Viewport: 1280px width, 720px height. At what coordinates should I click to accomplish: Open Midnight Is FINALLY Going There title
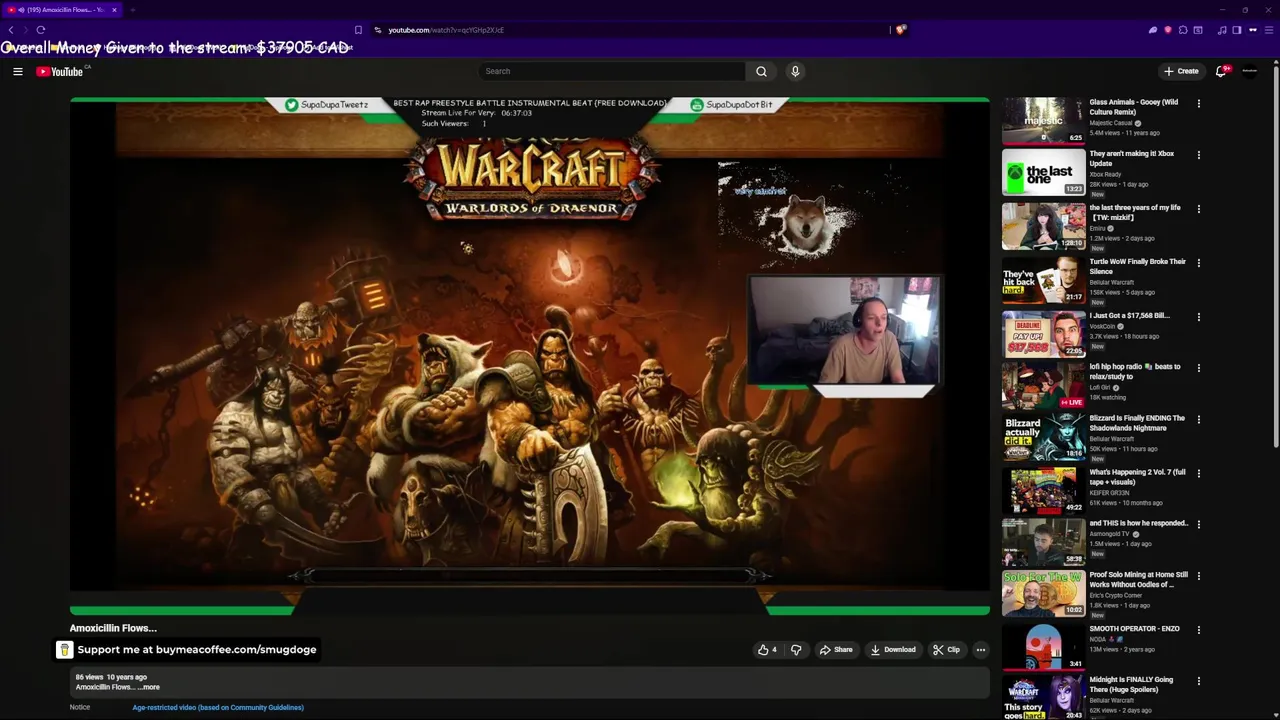coord(1132,685)
